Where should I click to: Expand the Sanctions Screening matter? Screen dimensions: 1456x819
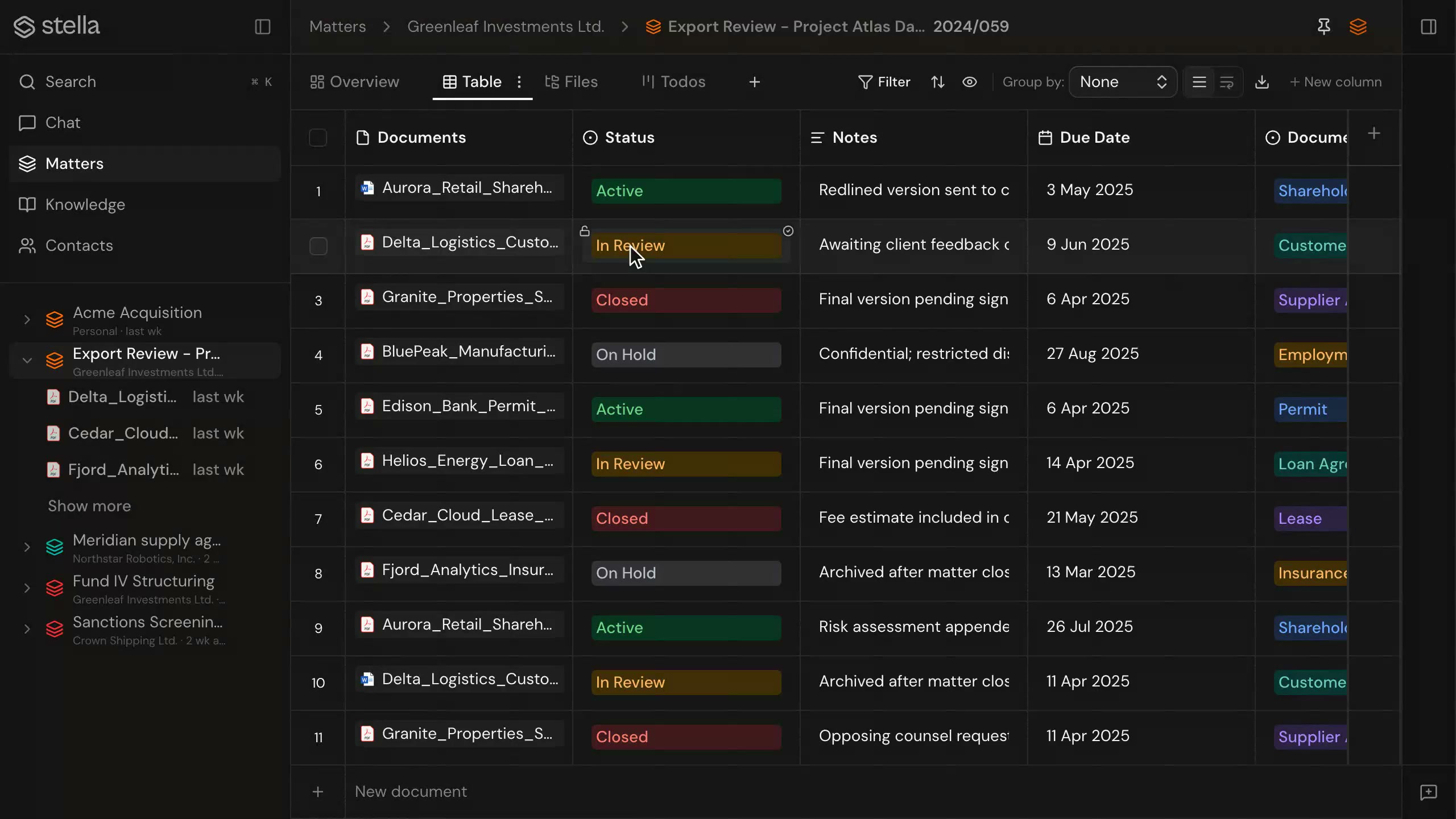[27, 629]
